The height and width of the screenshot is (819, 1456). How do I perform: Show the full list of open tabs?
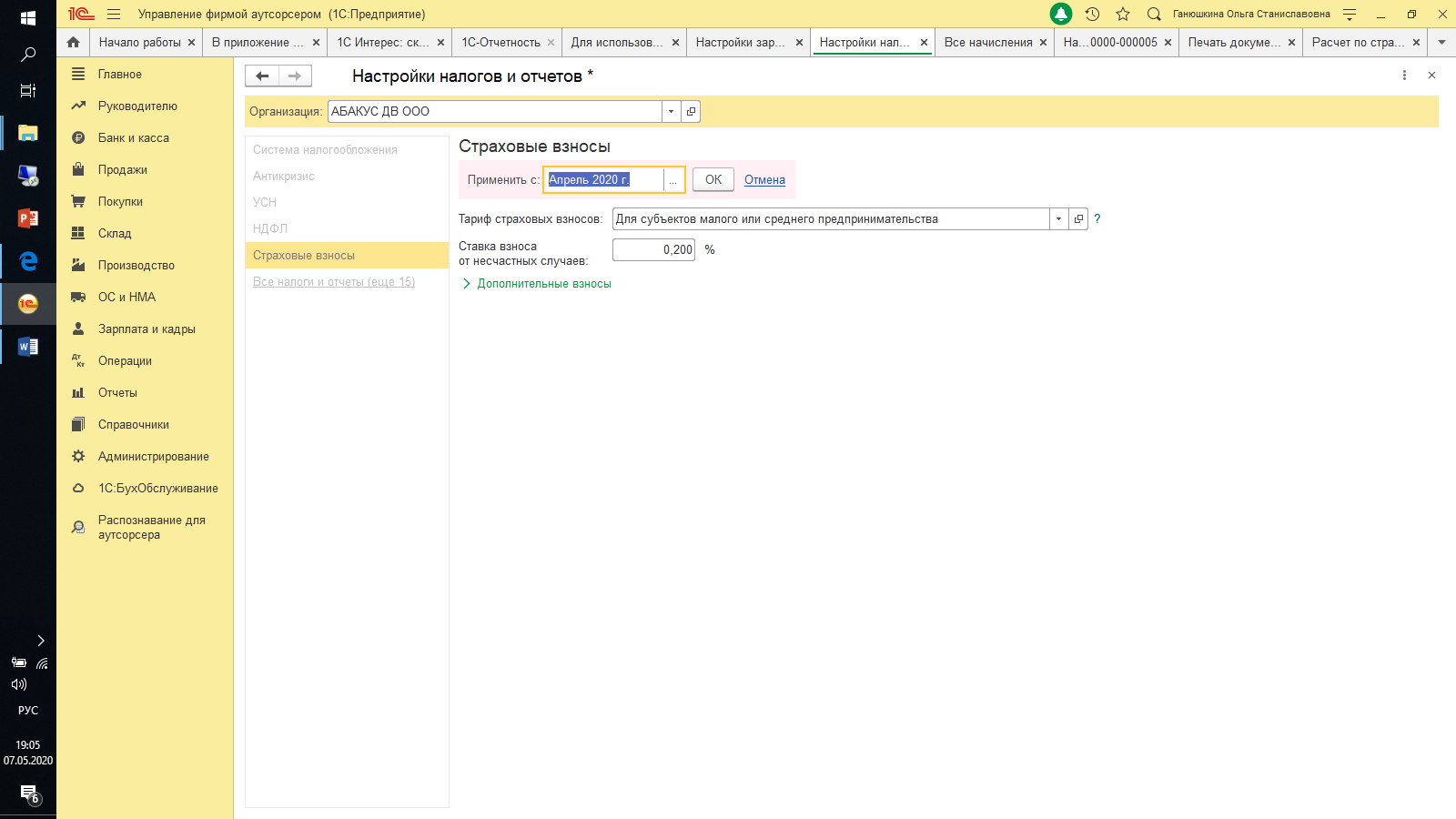[x=1441, y=42]
